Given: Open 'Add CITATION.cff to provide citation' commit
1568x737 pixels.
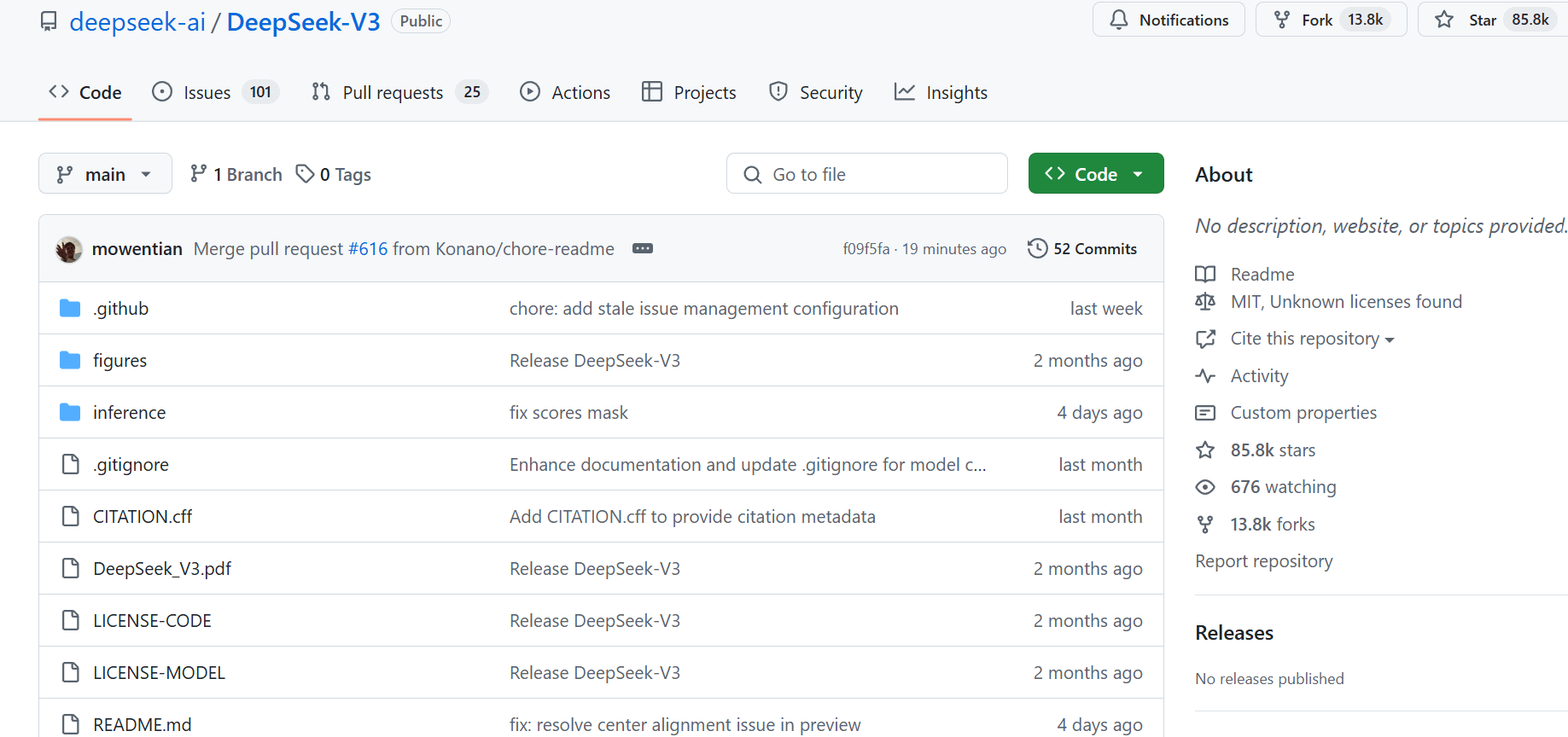Looking at the screenshot, I should pyautogui.click(x=692, y=516).
